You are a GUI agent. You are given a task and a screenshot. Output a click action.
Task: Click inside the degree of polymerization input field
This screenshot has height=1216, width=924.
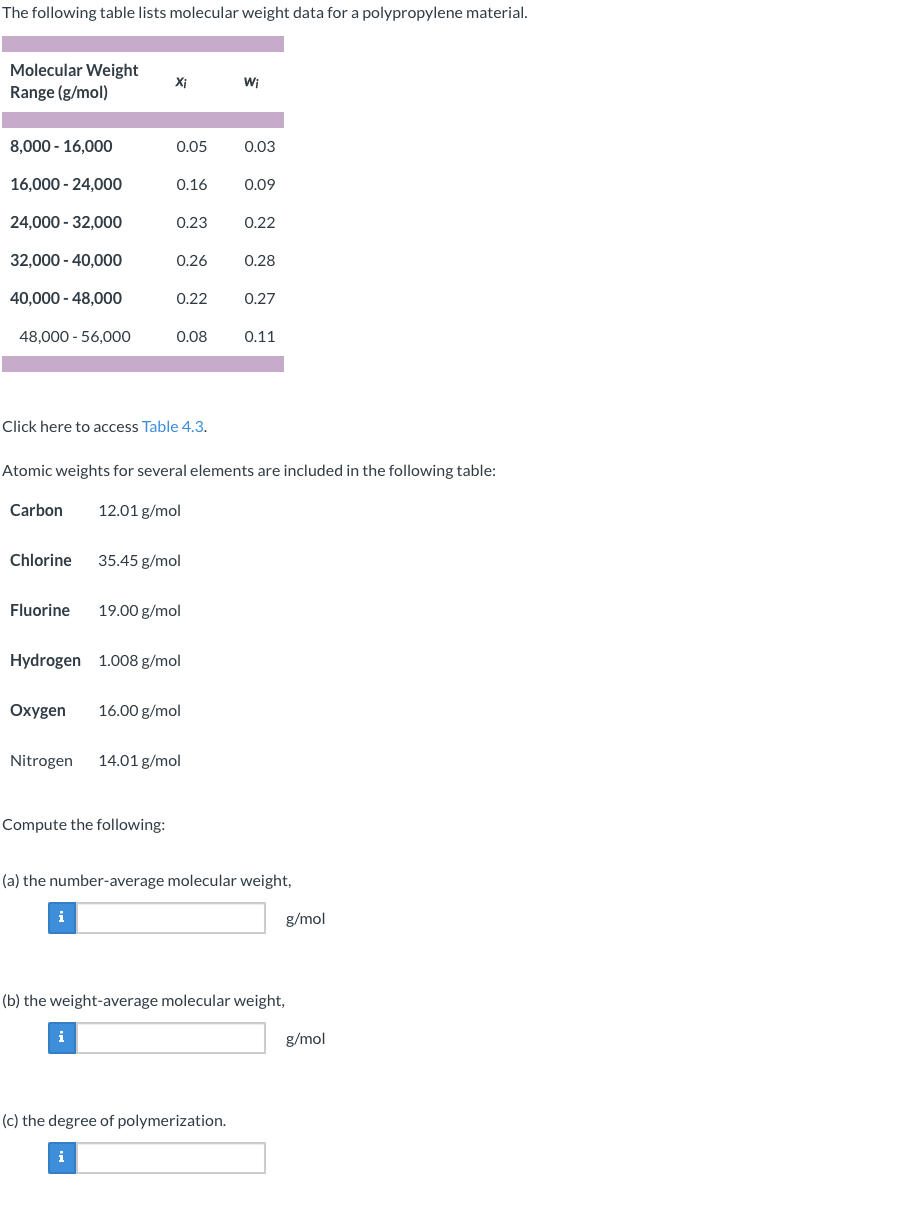(170, 1157)
